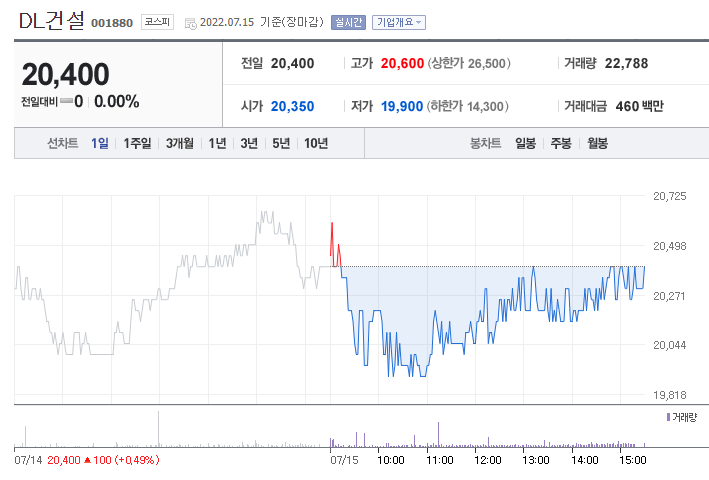Click the high price value 20,600
709x480 pixels.
click(402, 63)
